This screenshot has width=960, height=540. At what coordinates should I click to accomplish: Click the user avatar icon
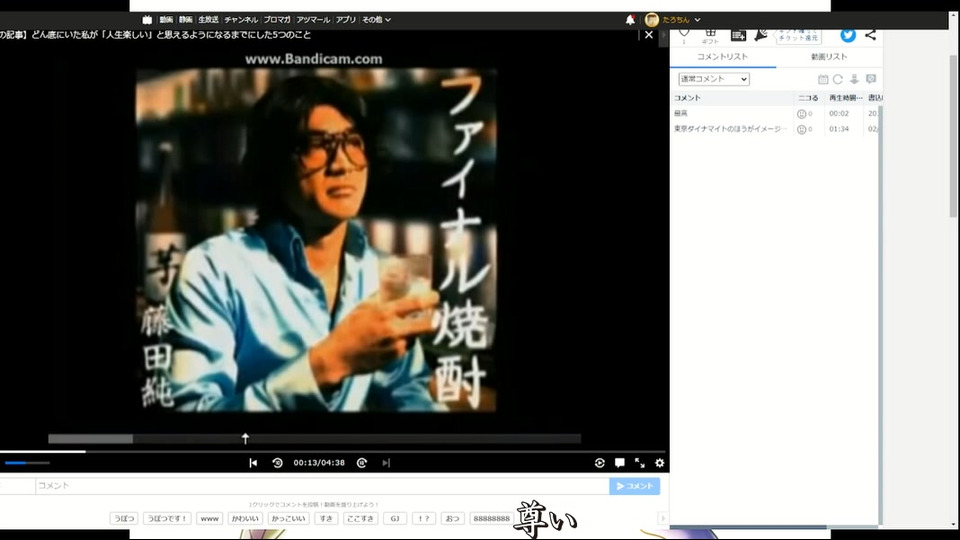pos(651,20)
